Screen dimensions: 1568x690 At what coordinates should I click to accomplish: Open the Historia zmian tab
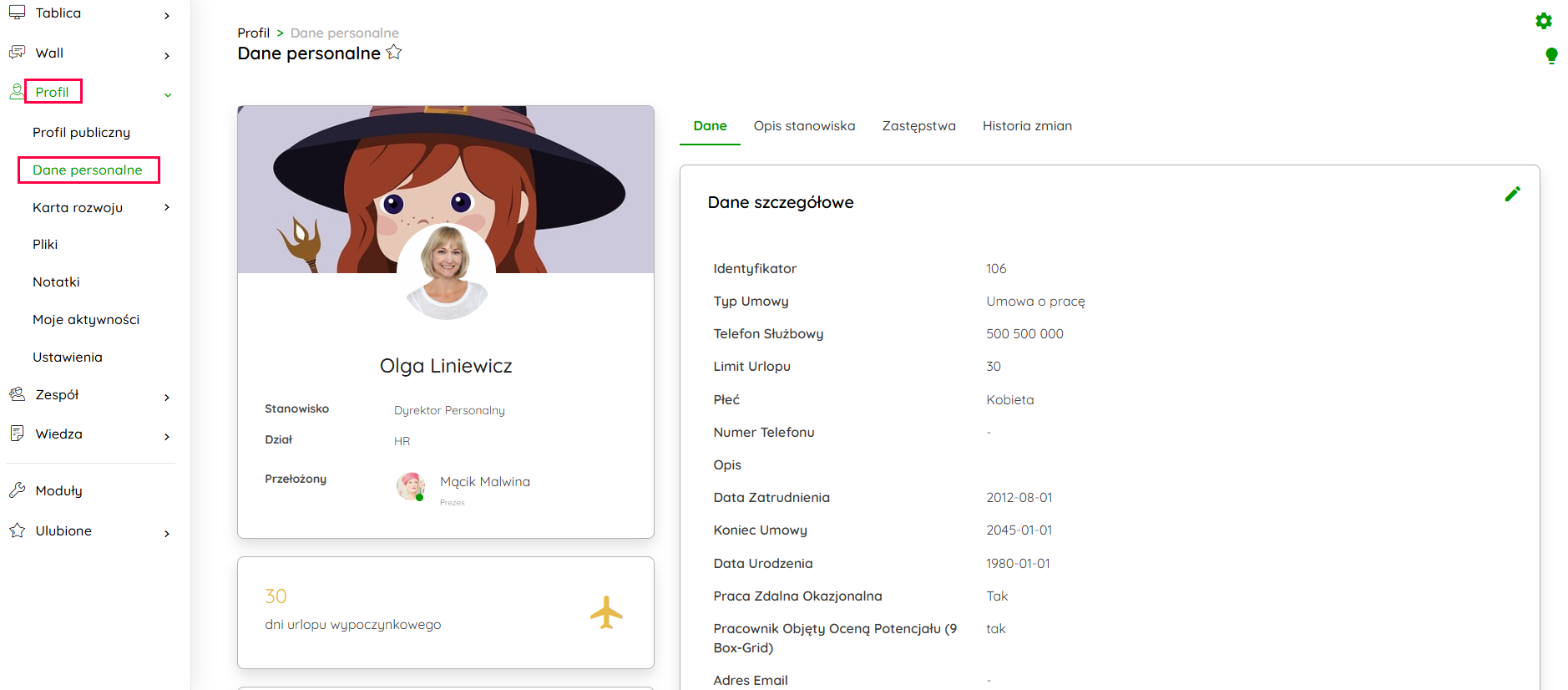[1027, 126]
